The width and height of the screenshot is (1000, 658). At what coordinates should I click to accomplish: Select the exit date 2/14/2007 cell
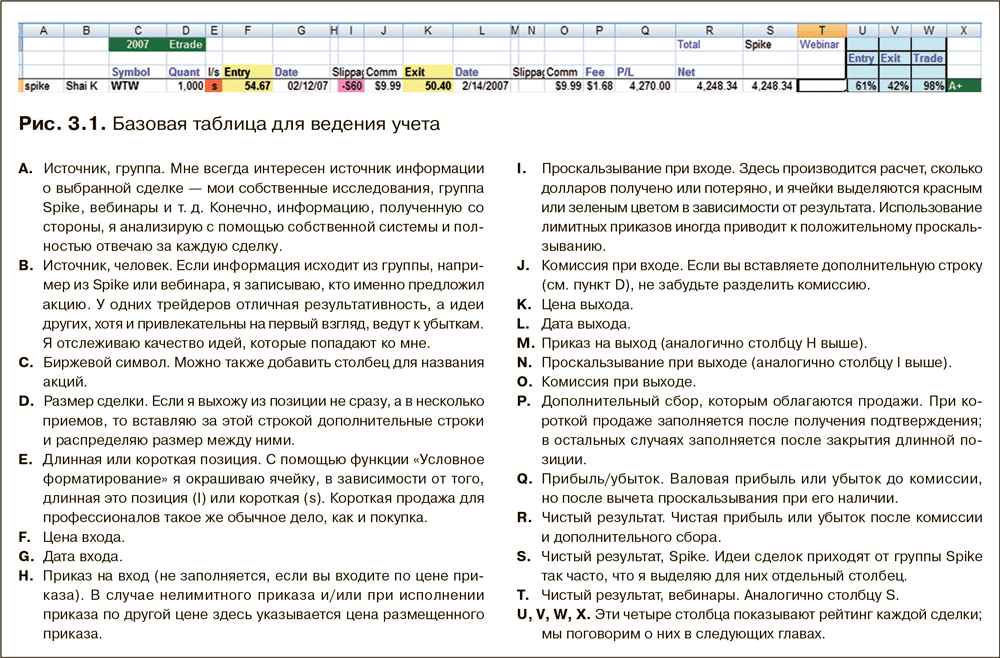click(x=481, y=87)
